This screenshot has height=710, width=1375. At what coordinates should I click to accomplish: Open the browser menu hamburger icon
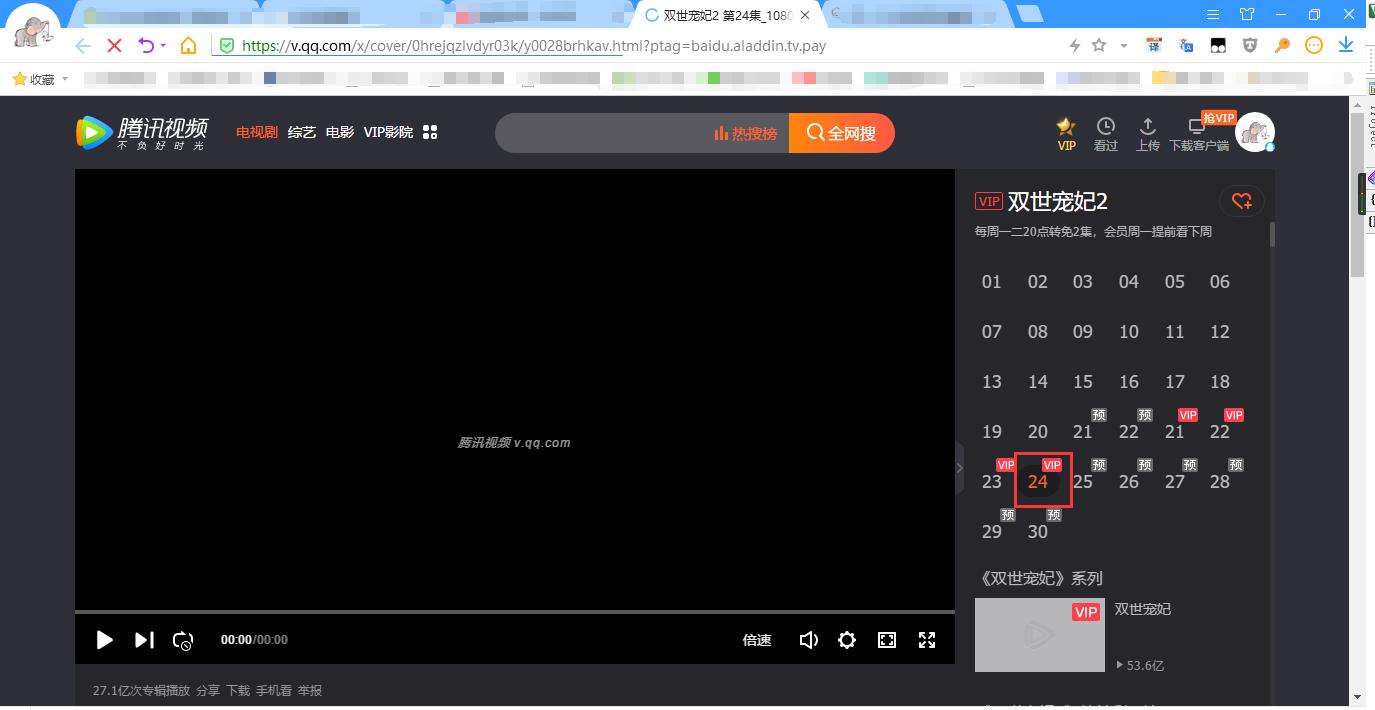click(x=1211, y=14)
